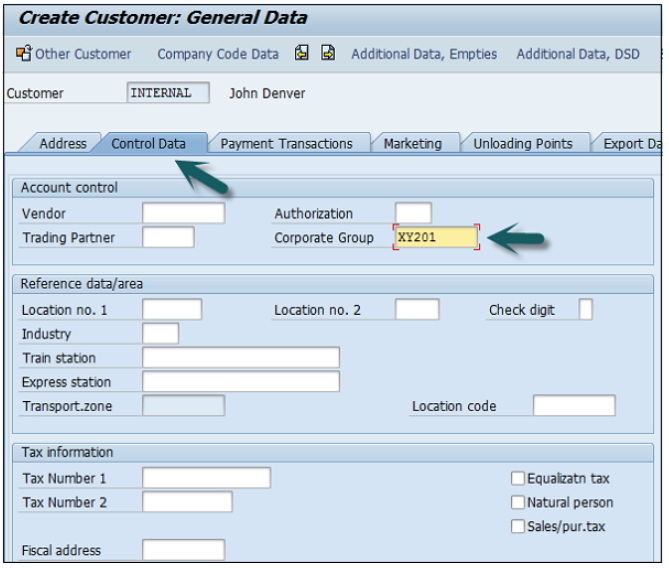Click the Tax Number 1 field
The height and width of the screenshot is (568, 669).
(206, 478)
